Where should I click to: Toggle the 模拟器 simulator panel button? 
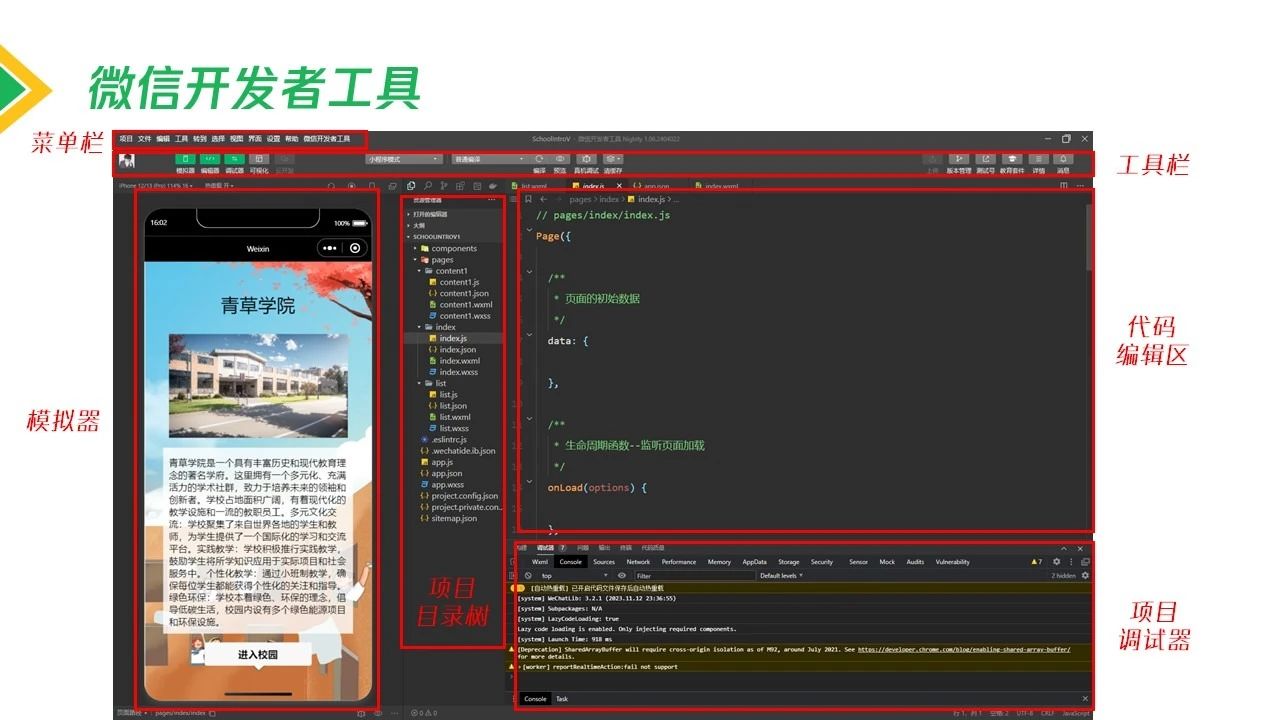pos(186,159)
